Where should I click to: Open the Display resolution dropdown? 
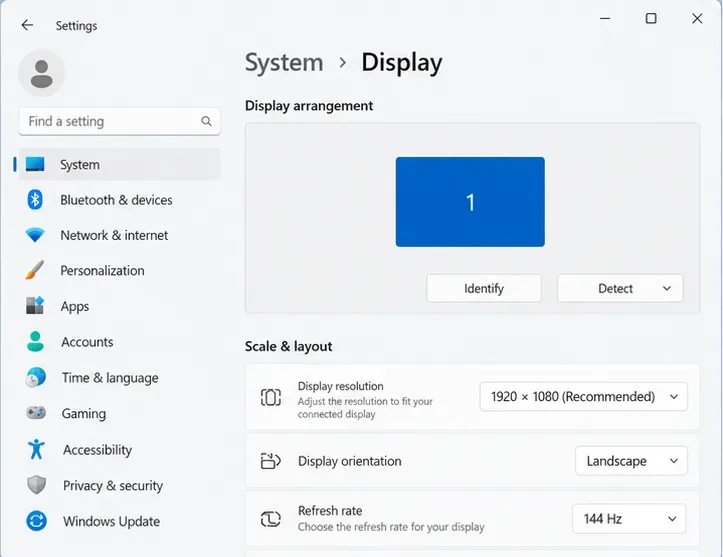583,397
